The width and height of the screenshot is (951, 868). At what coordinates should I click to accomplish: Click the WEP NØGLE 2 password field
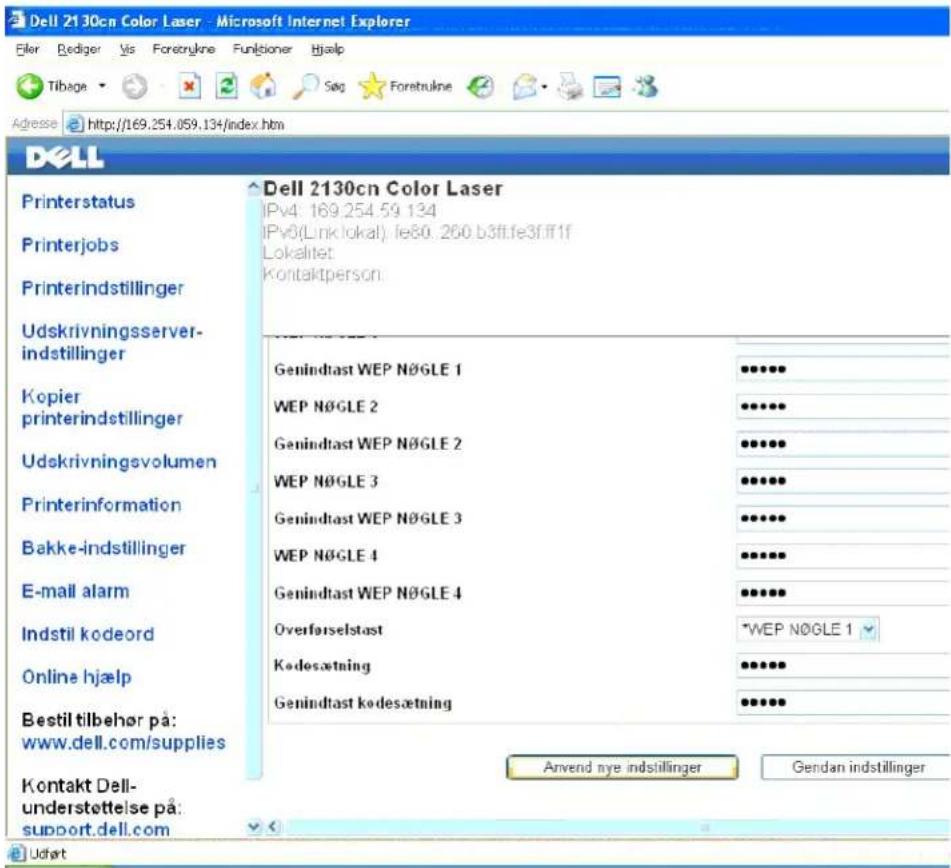point(843,406)
